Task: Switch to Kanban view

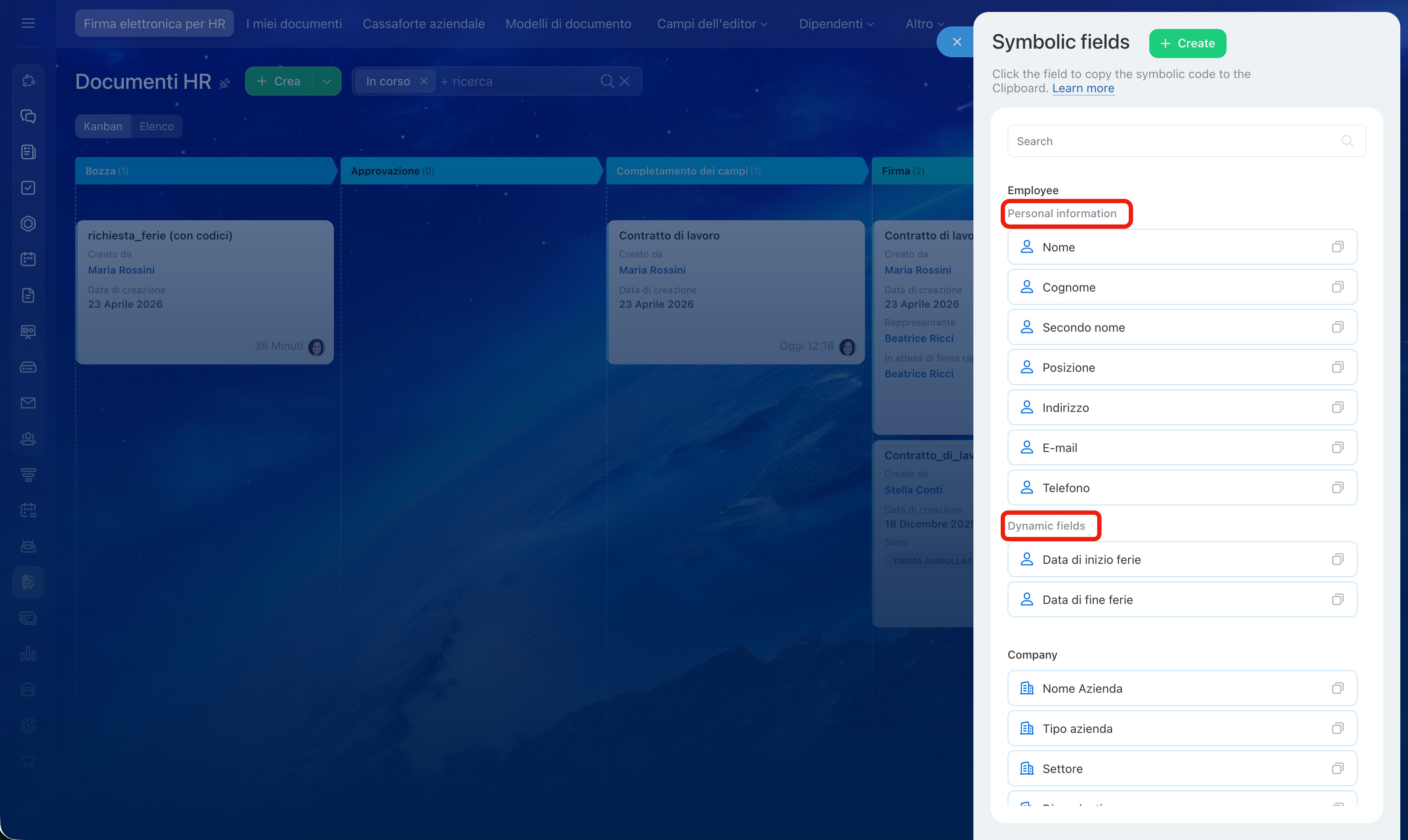Action: [103, 126]
